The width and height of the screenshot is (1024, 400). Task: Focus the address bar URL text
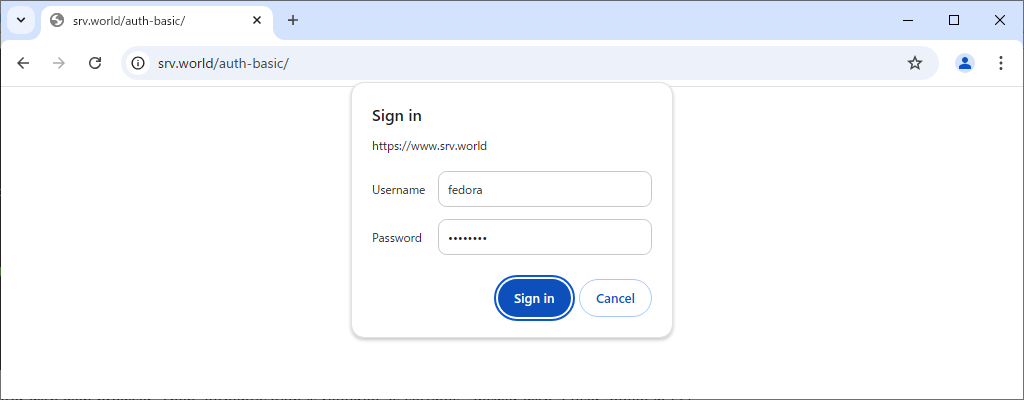[223, 63]
